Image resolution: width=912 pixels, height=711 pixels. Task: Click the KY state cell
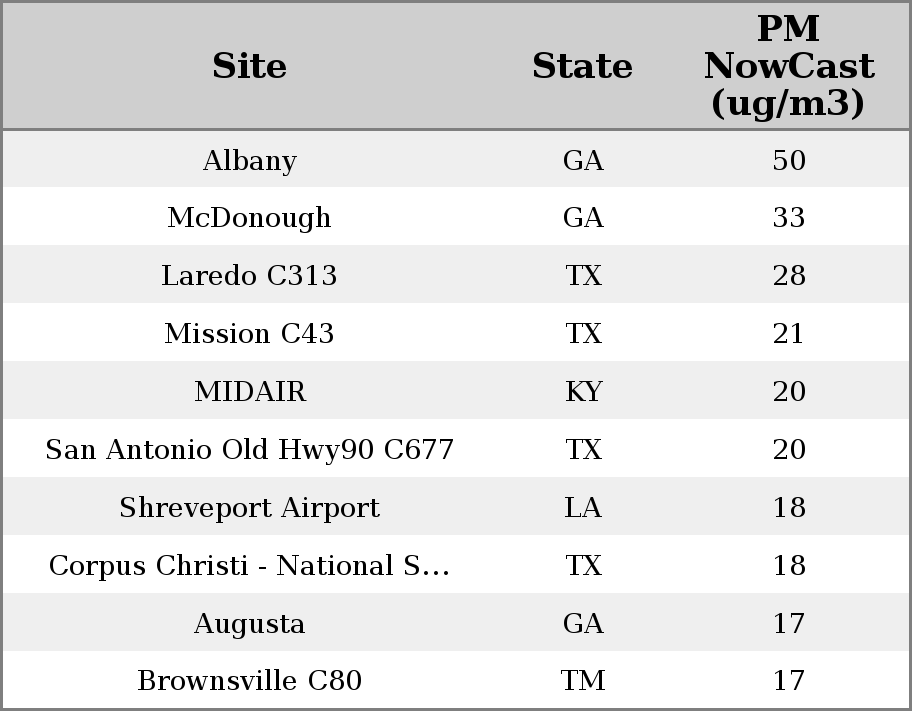click(x=583, y=392)
